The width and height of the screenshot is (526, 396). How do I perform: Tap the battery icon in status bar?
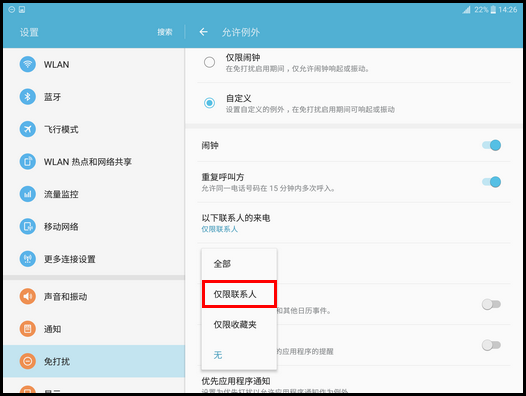[x=493, y=10]
